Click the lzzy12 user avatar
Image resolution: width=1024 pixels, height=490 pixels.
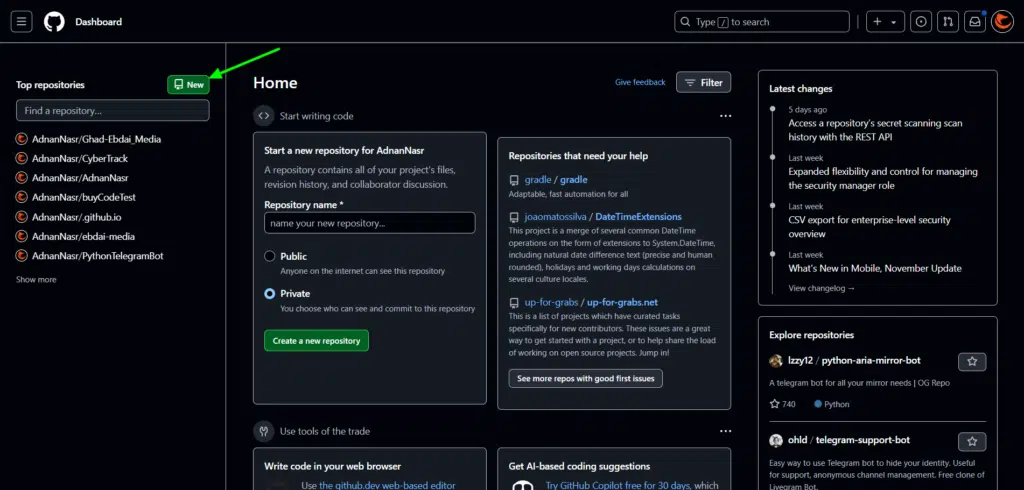point(776,361)
